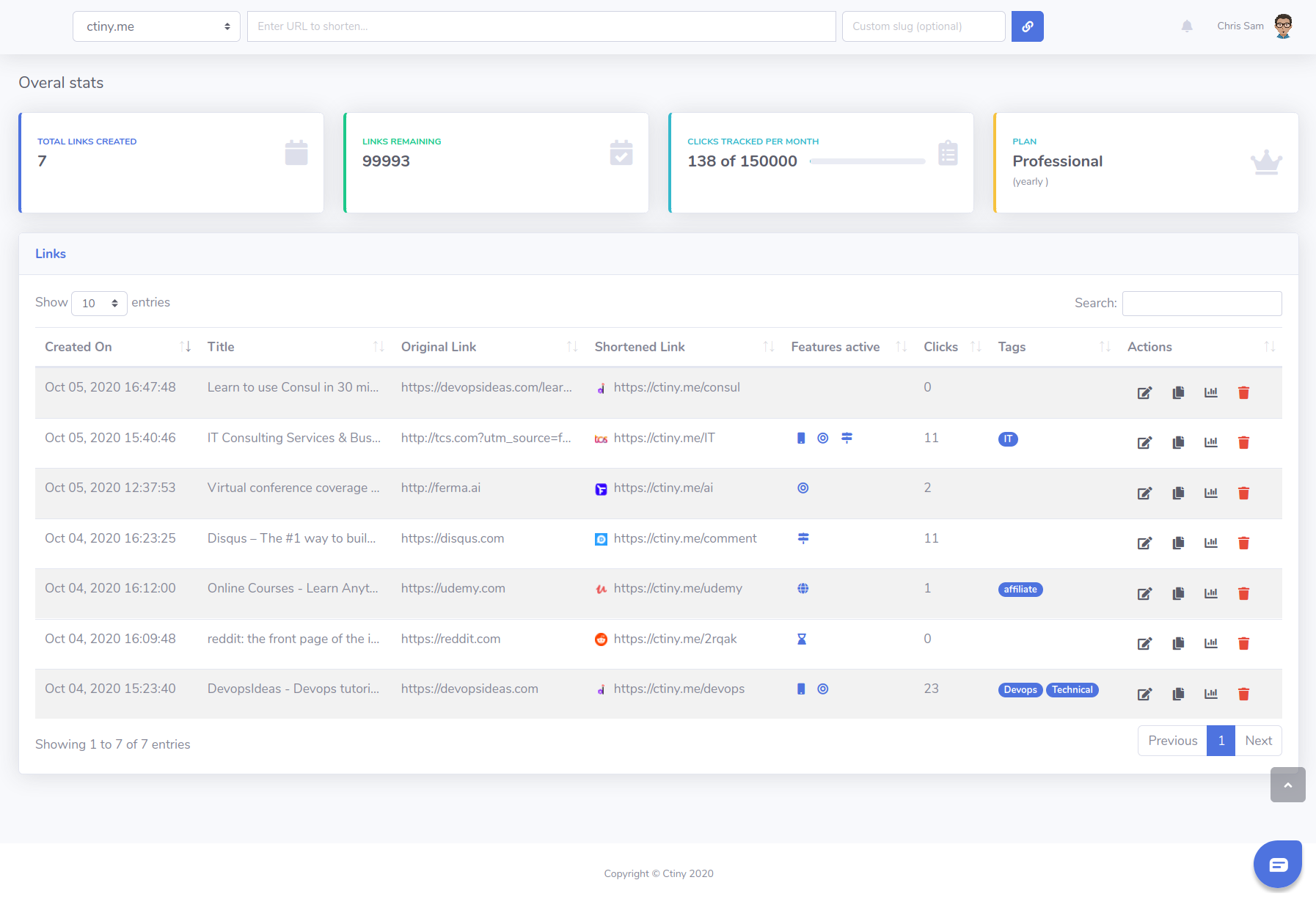View stats for ctiny.me/comment link

coord(1211,543)
